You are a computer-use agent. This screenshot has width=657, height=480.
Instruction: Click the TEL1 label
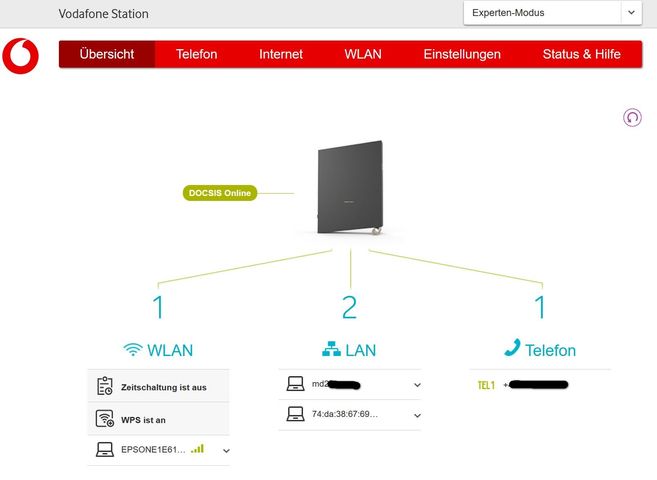click(x=486, y=385)
